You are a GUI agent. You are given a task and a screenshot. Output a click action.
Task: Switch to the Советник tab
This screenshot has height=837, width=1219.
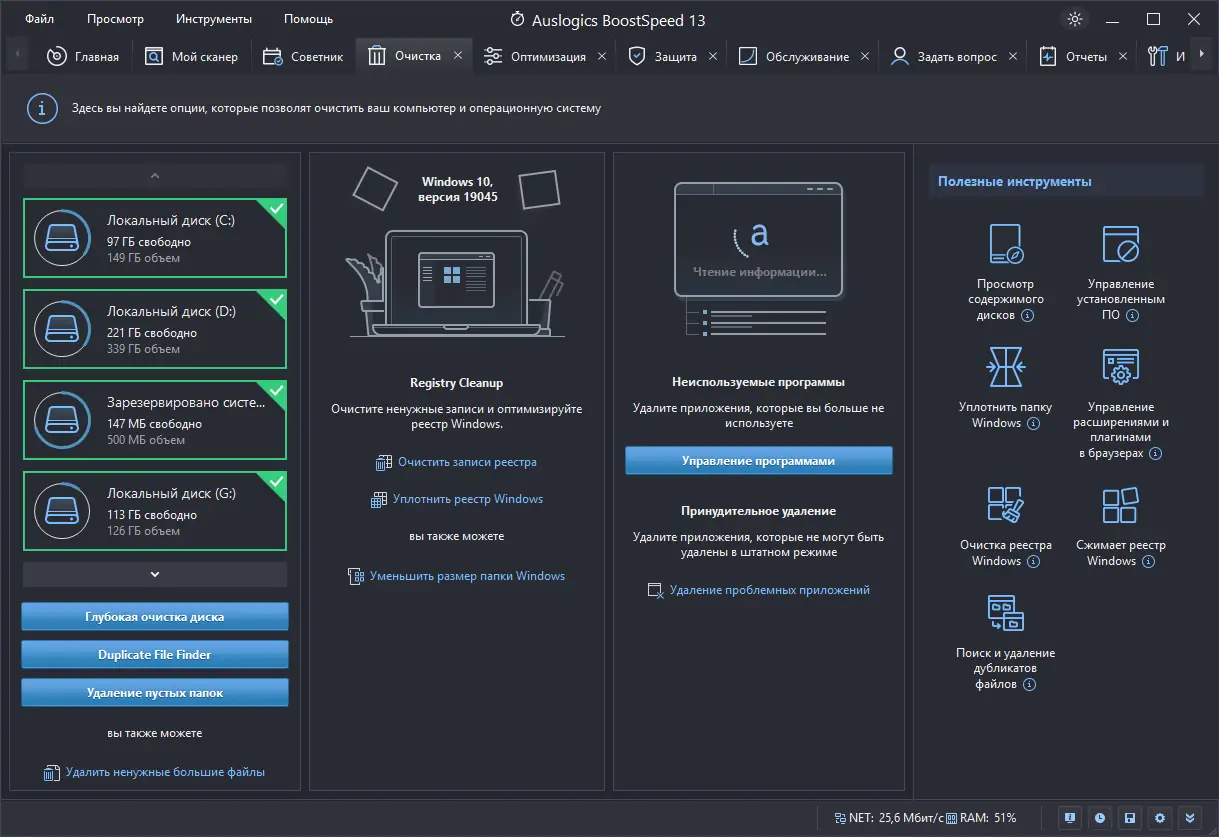(x=303, y=57)
